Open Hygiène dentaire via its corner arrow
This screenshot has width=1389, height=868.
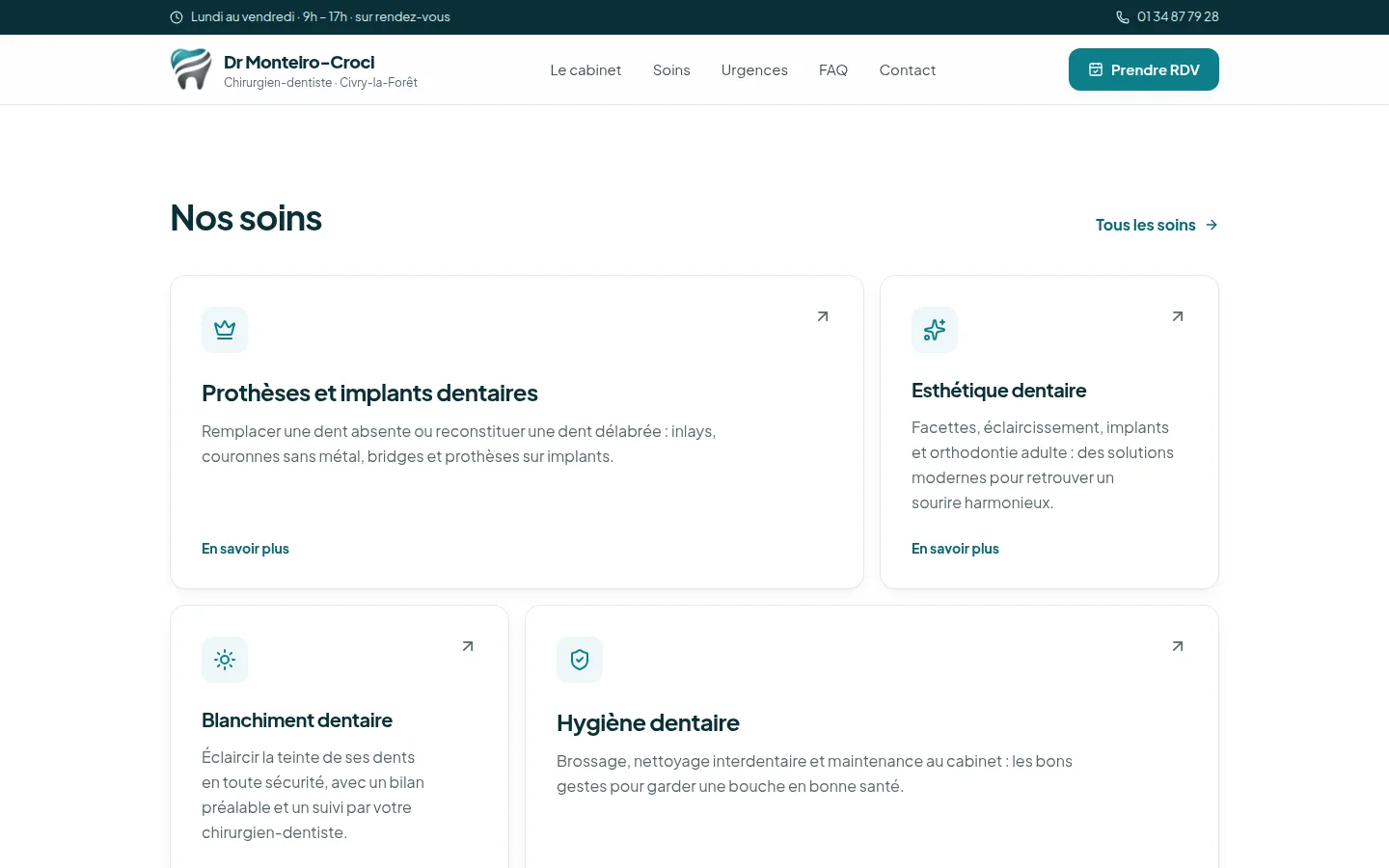(1178, 646)
